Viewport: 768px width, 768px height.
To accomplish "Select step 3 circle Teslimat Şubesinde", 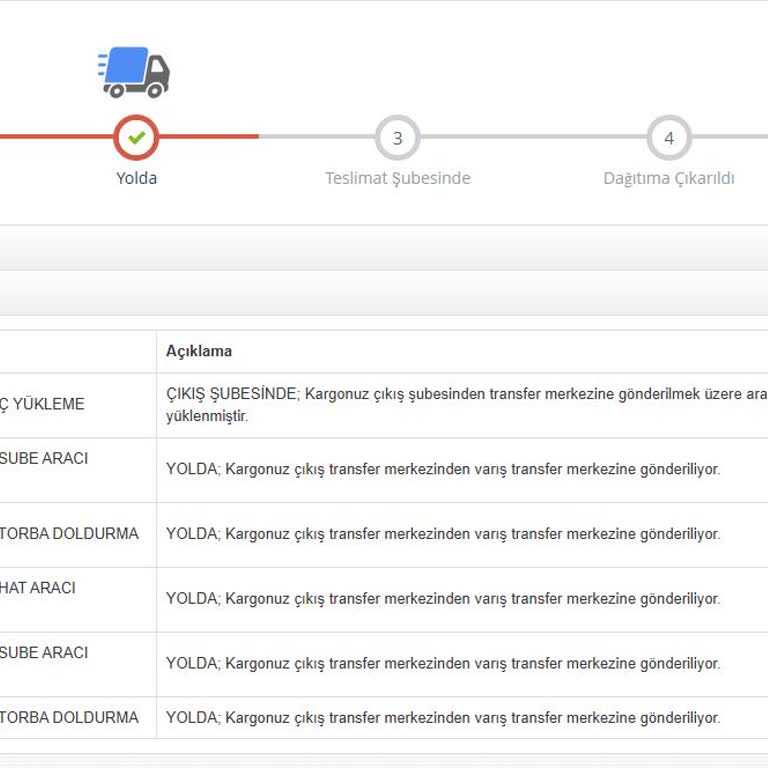I will [x=398, y=138].
